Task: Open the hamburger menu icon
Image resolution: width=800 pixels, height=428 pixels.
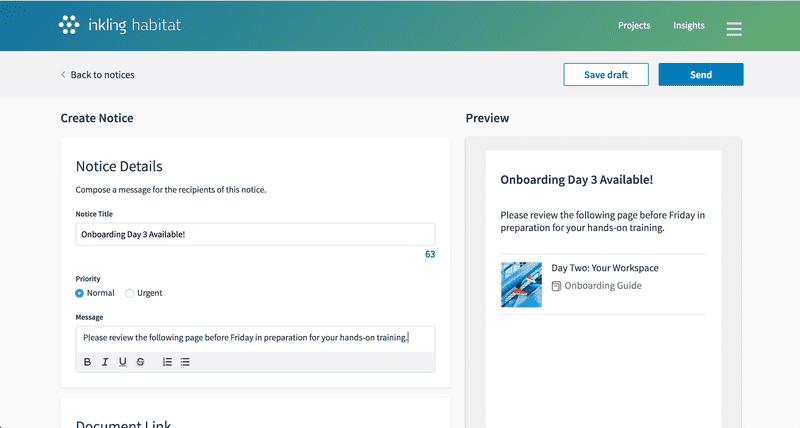Action: tap(734, 29)
